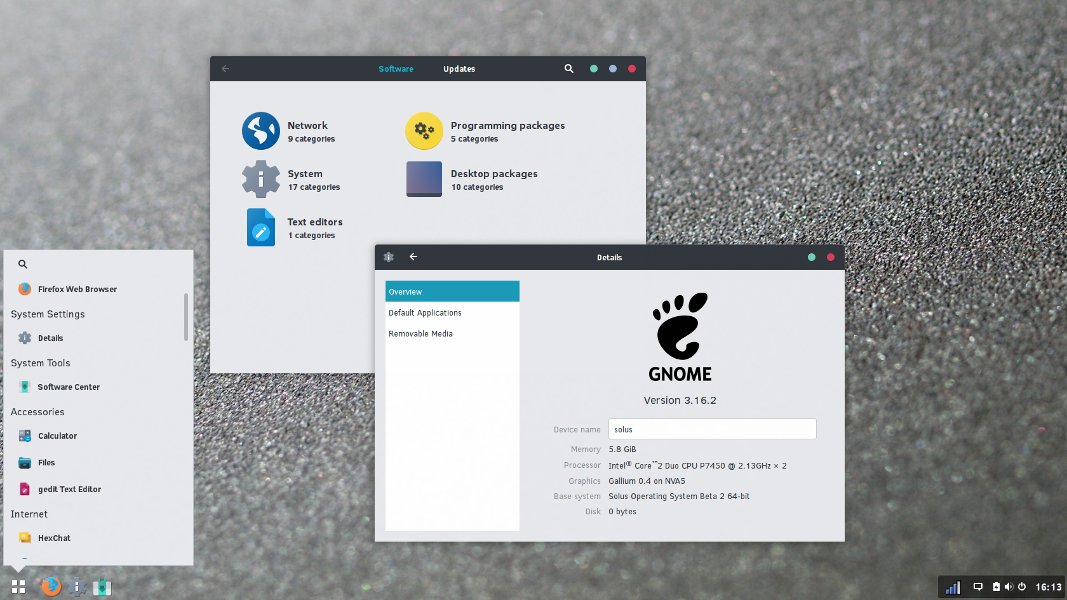Go back using Software Center's back arrow

click(x=225, y=69)
